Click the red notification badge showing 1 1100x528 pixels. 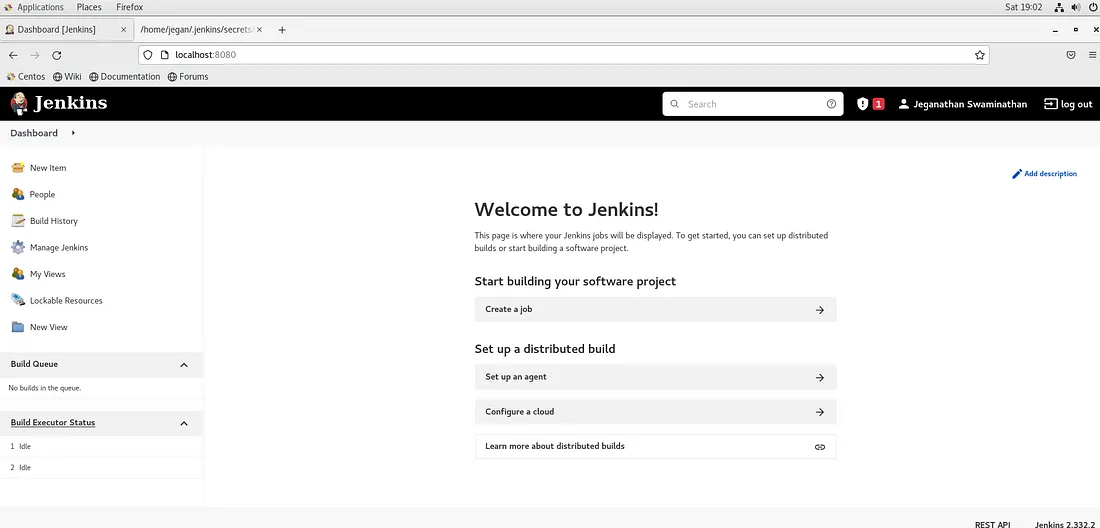point(878,104)
